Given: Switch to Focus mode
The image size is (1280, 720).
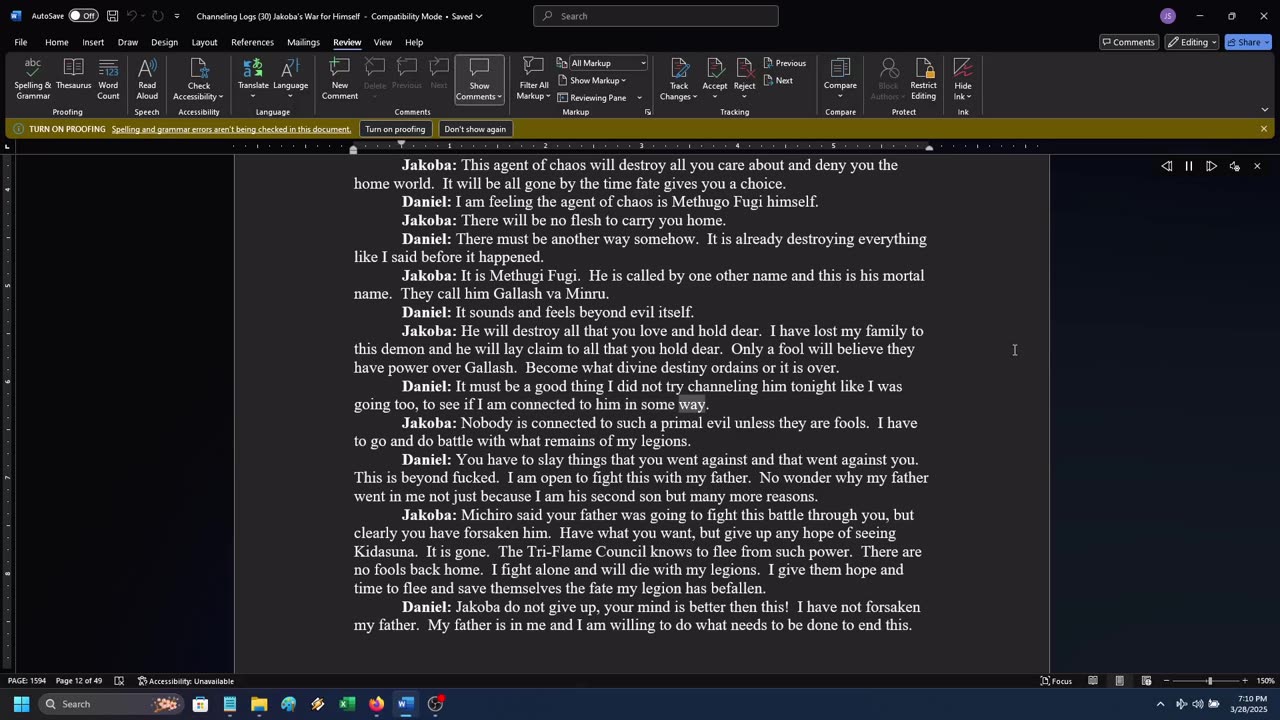Looking at the screenshot, I should 1056,681.
